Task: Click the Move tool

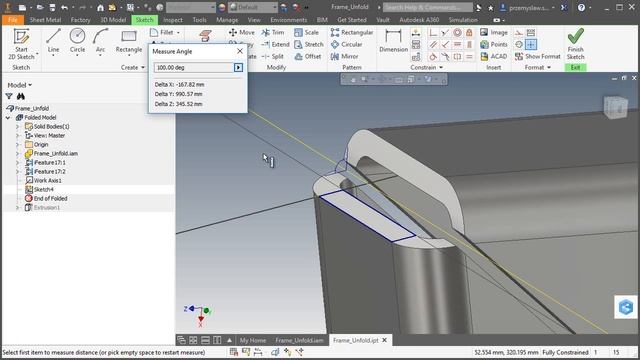Action: 242,32
